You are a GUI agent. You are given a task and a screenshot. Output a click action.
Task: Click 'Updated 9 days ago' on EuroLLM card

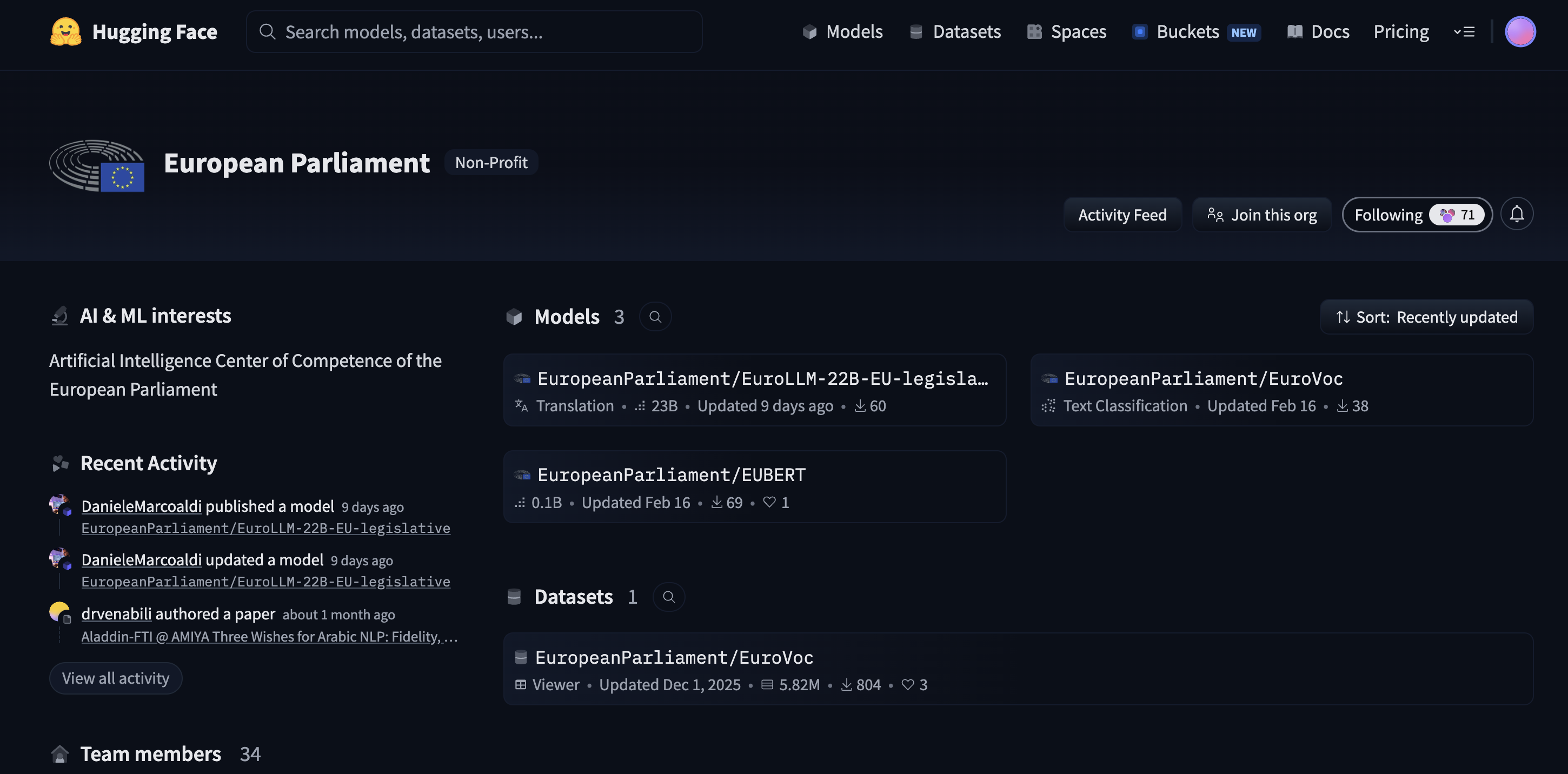(765, 405)
